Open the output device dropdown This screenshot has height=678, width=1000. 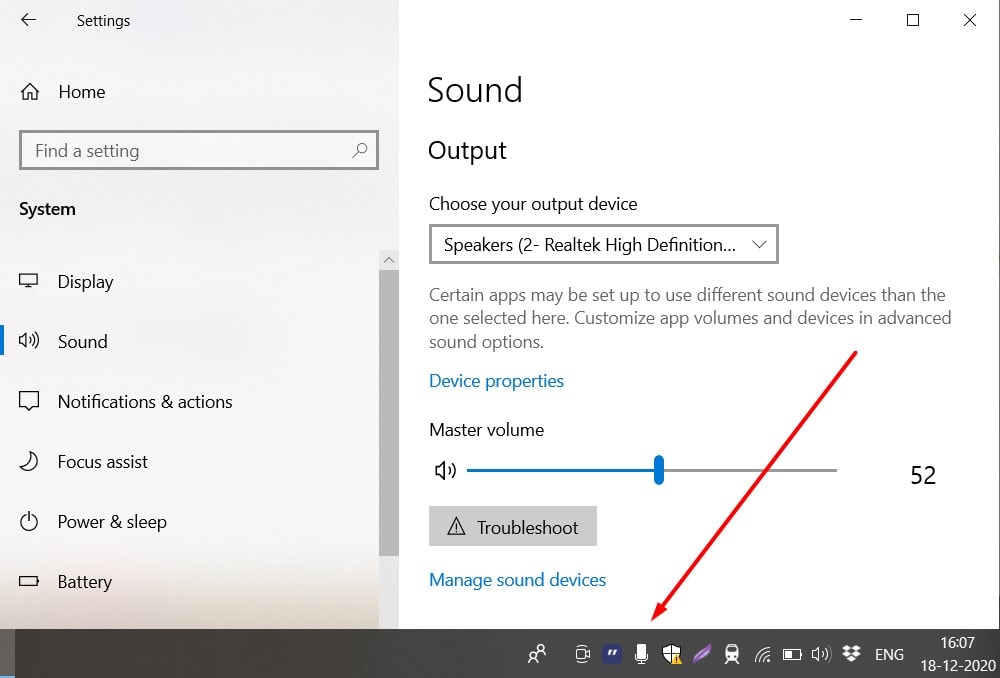click(603, 244)
